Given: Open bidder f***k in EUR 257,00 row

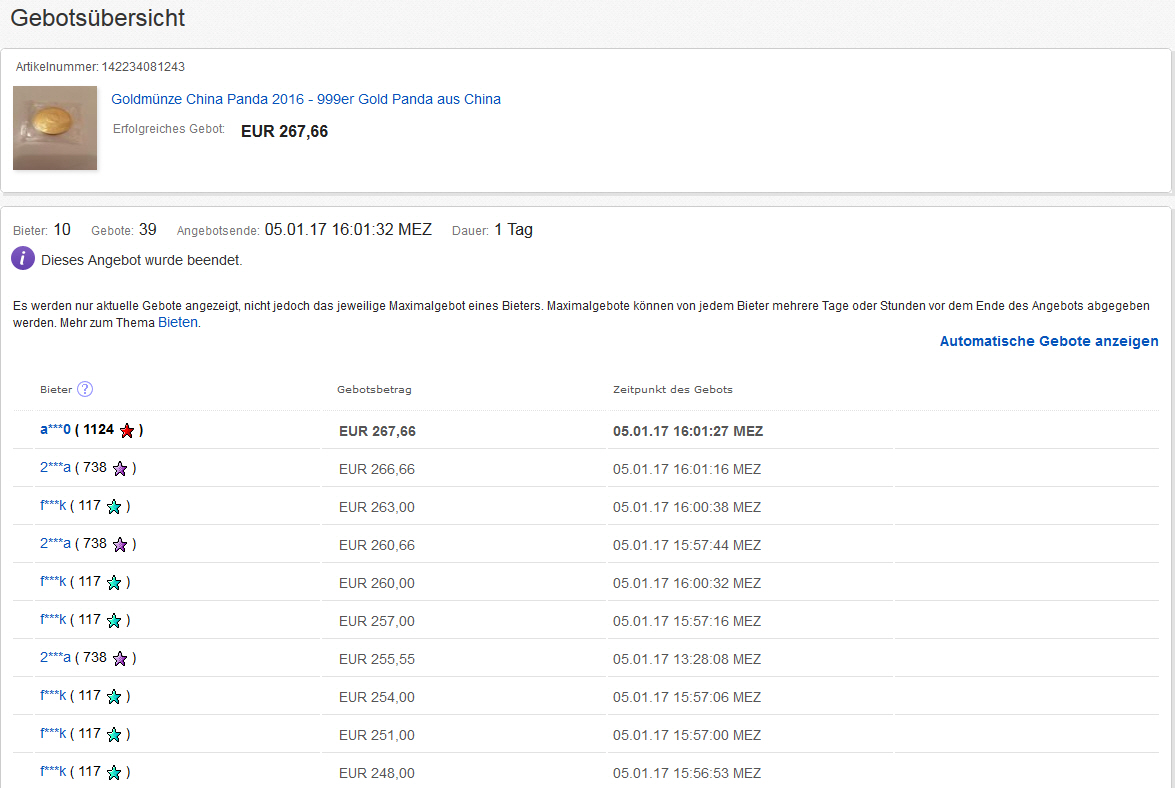Looking at the screenshot, I should pyautogui.click(x=53, y=620).
